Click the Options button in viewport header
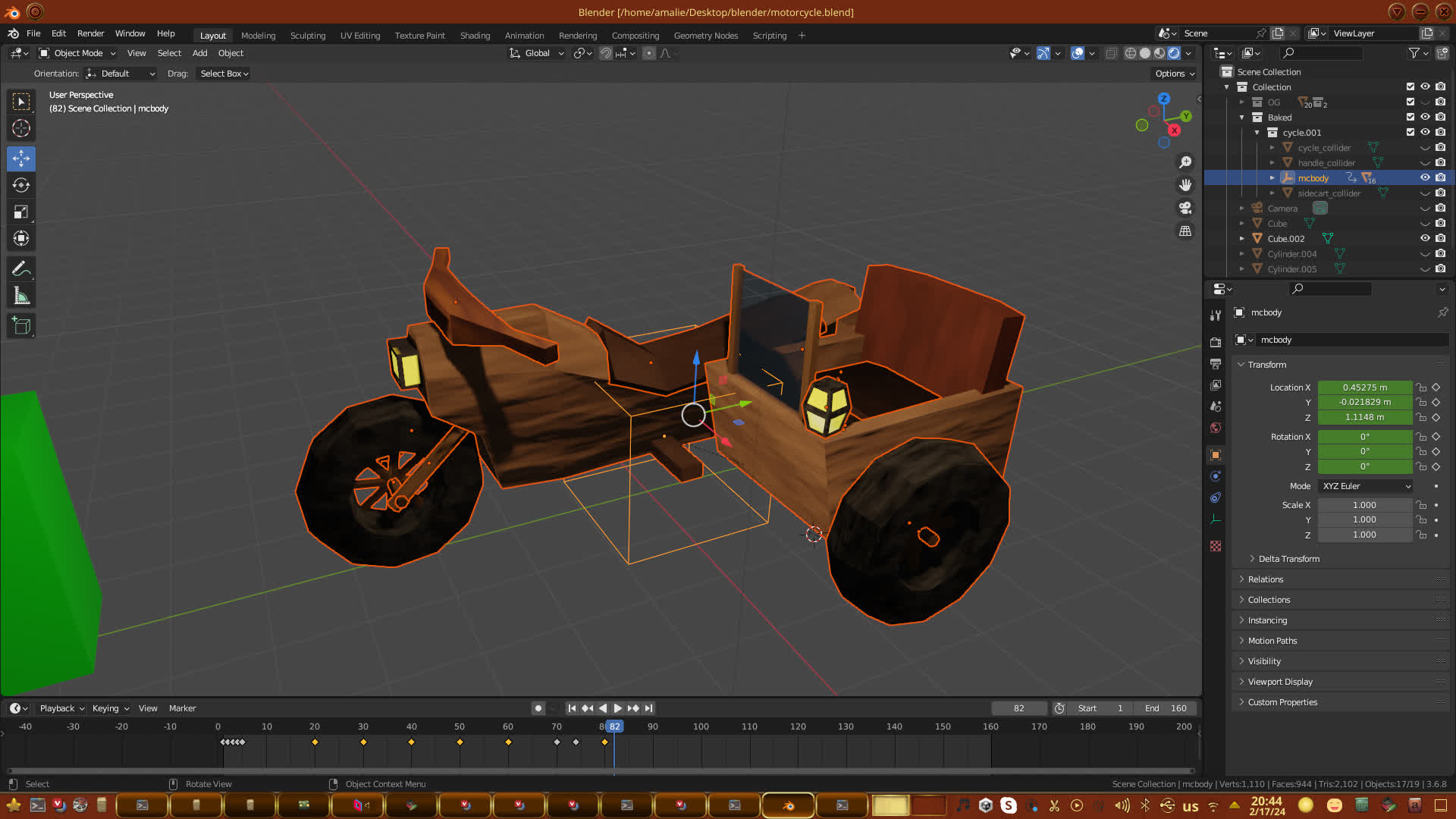Screen dimensions: 1456x819 [x=1174, y=74]
